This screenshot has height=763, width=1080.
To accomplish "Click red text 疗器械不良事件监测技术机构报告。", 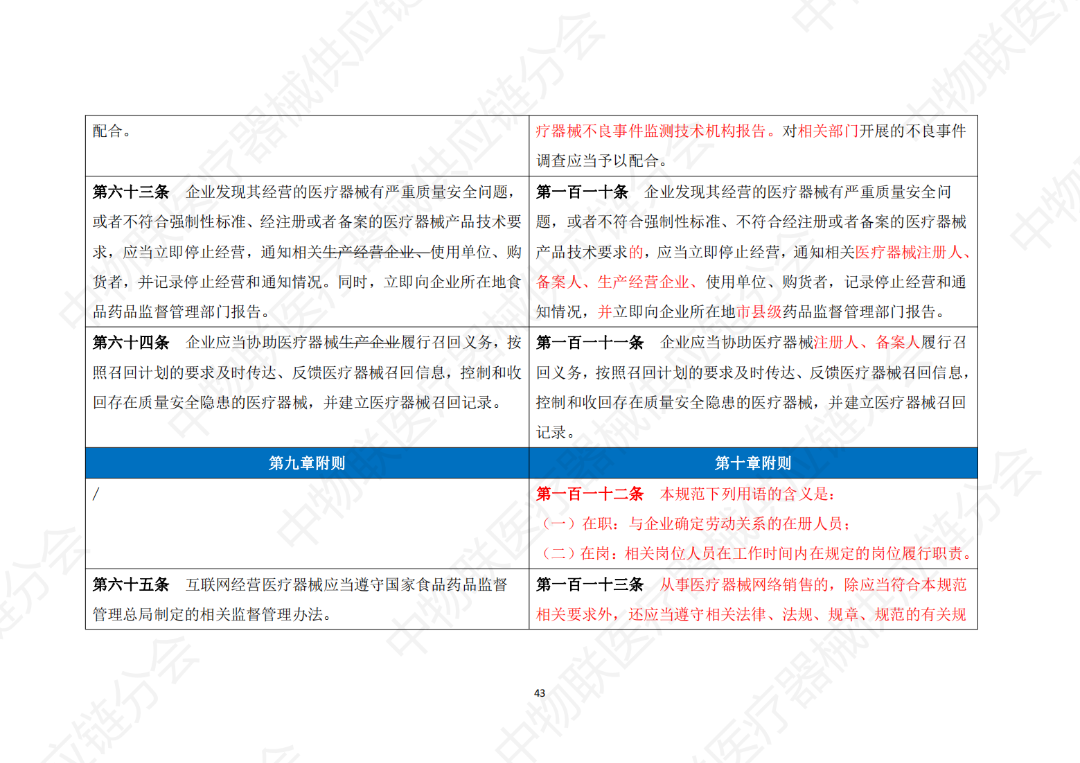I will (x=658, y=131).
